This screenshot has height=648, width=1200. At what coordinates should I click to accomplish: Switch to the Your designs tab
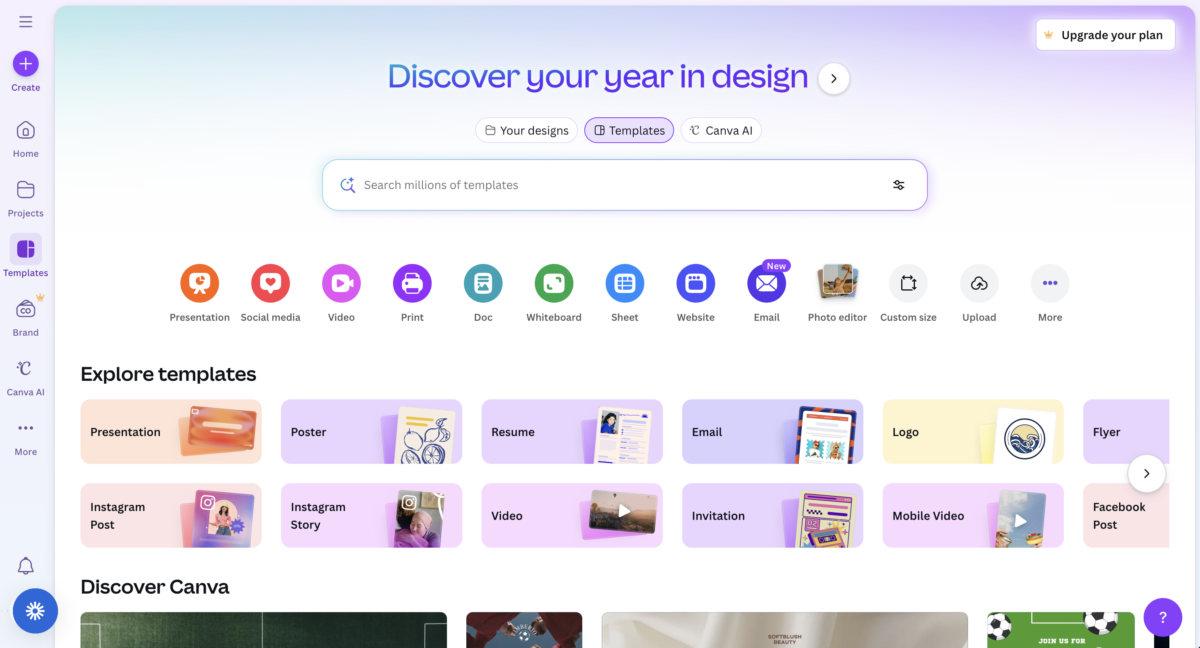[x=526, y=130]
